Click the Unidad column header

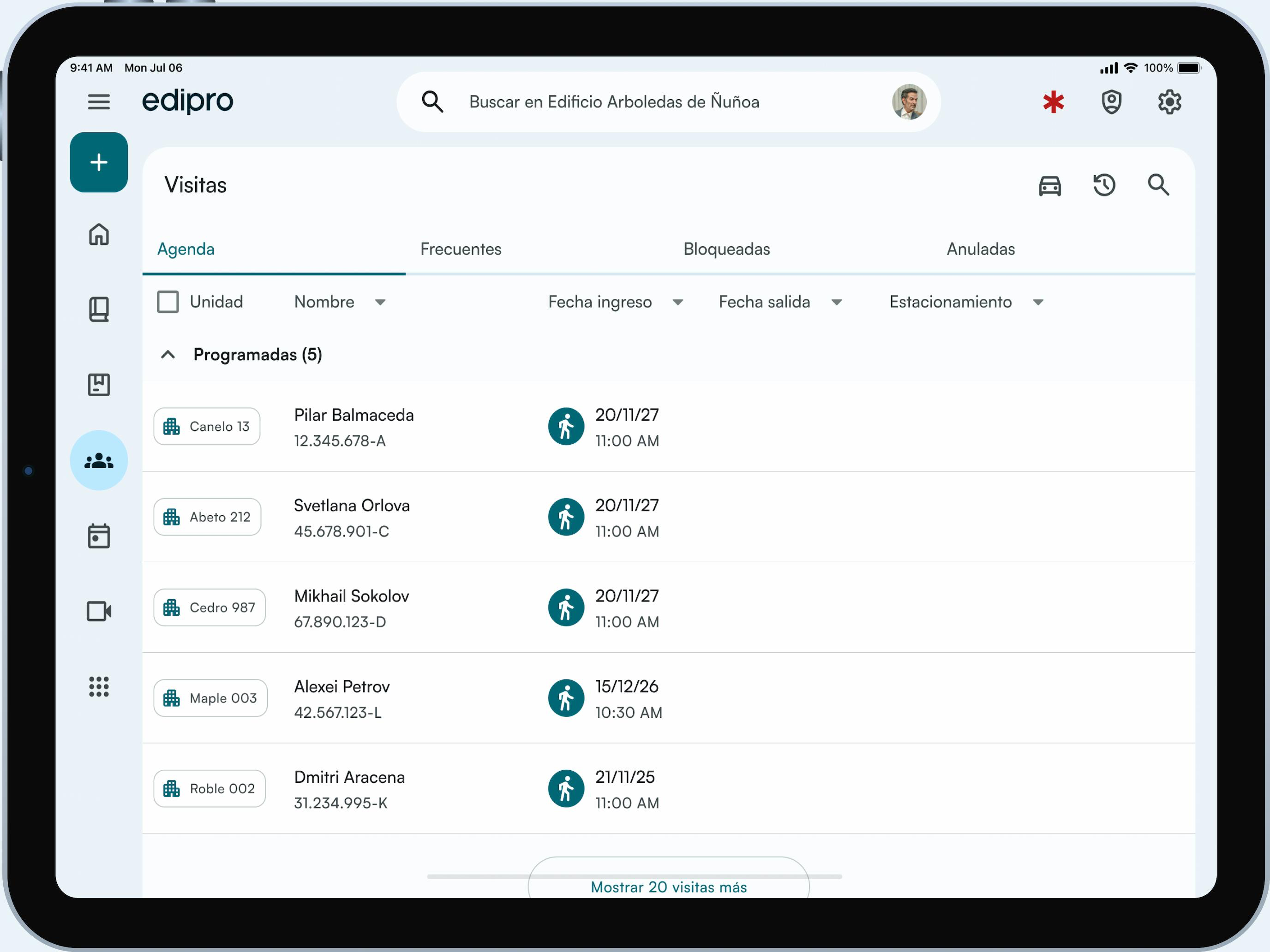tap(216, 302)
